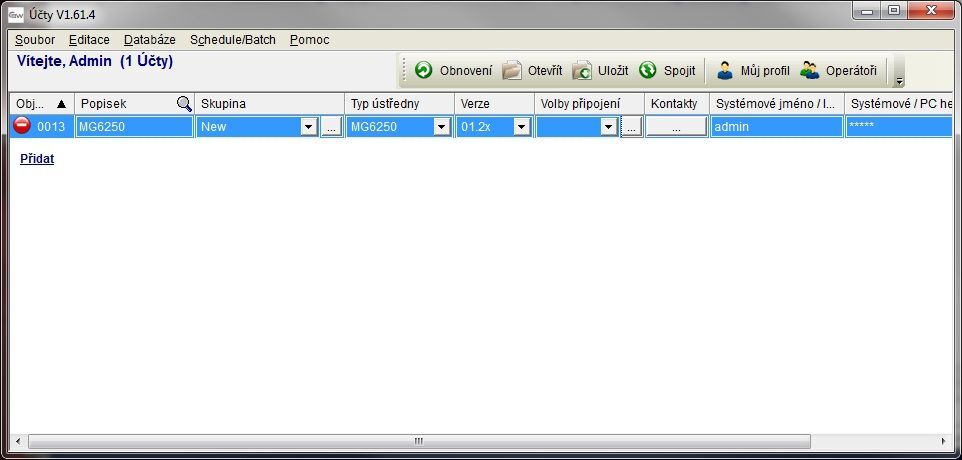Open the Skupina dropdown showing New
This screenshot has width=962, height=460.
[308, 127]
